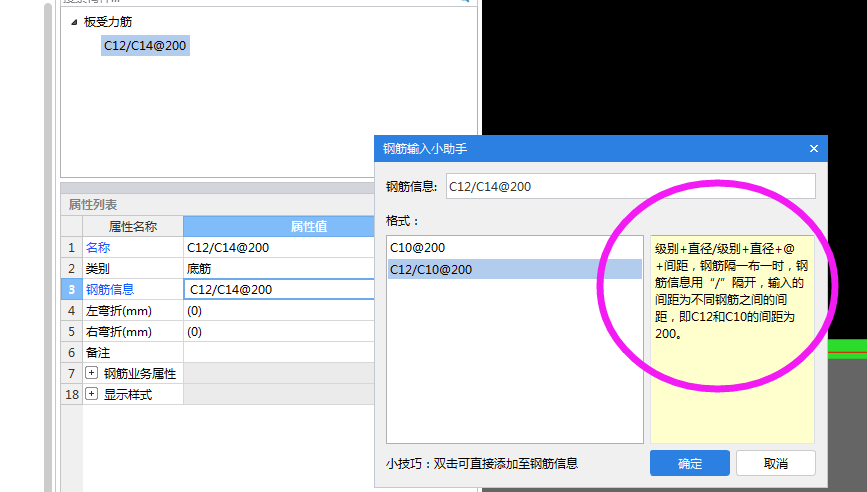Image resolution: width=867 pixels, height=492 pixels.
Task: Collapse the 板受力筋 tree node
Action: 74,23
